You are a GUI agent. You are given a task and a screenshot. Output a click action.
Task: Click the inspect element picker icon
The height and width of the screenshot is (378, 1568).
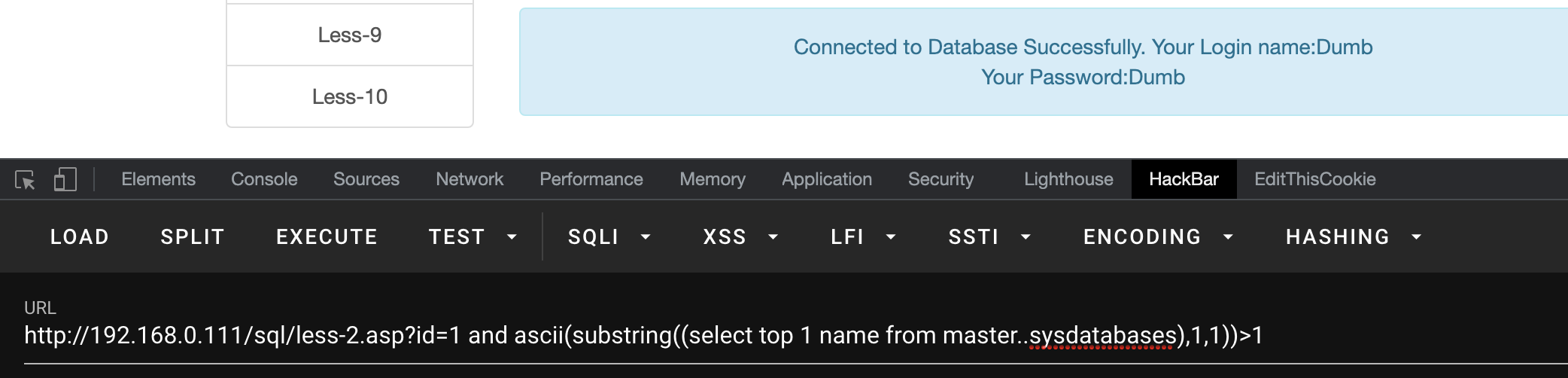pyautogui.click(x=25, y=180)
